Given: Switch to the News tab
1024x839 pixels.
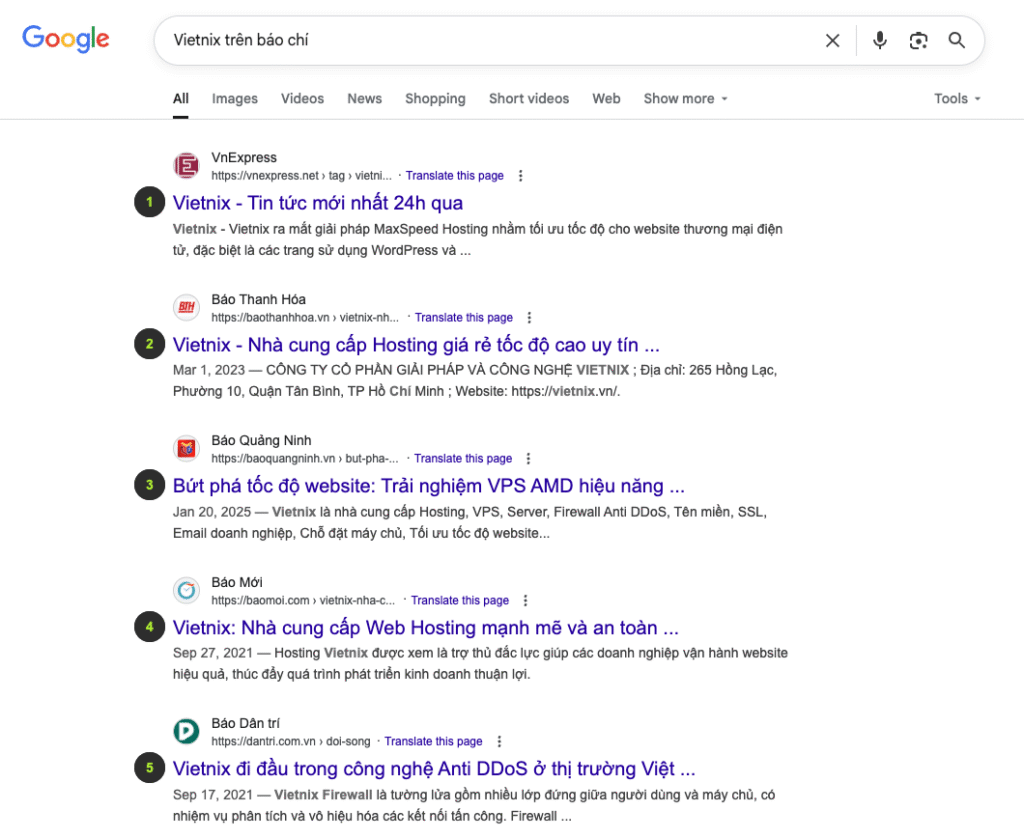Looking at the screenshot, I should coord(364,99).
